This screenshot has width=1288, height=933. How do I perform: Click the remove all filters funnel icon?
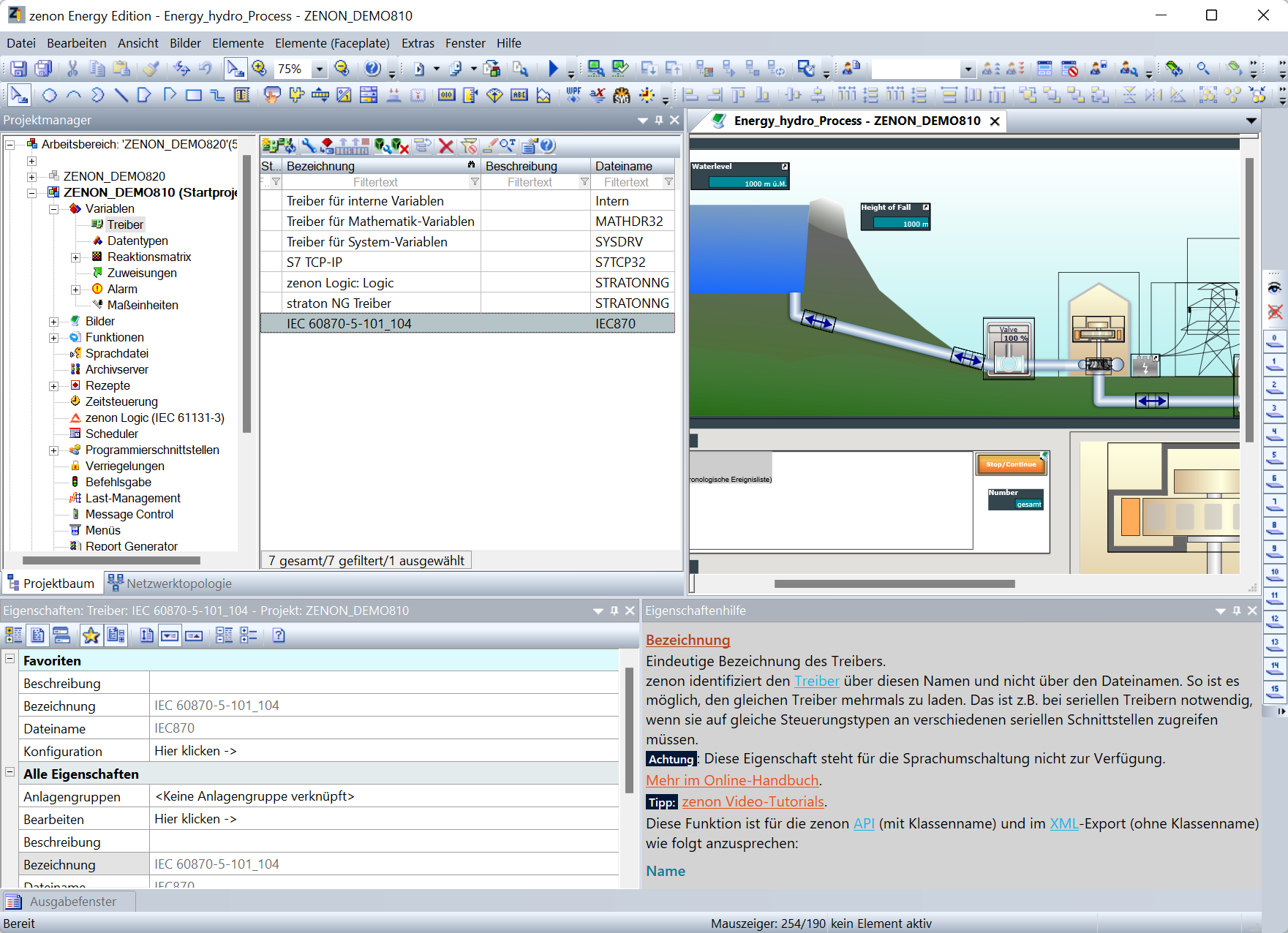(469, 146)
